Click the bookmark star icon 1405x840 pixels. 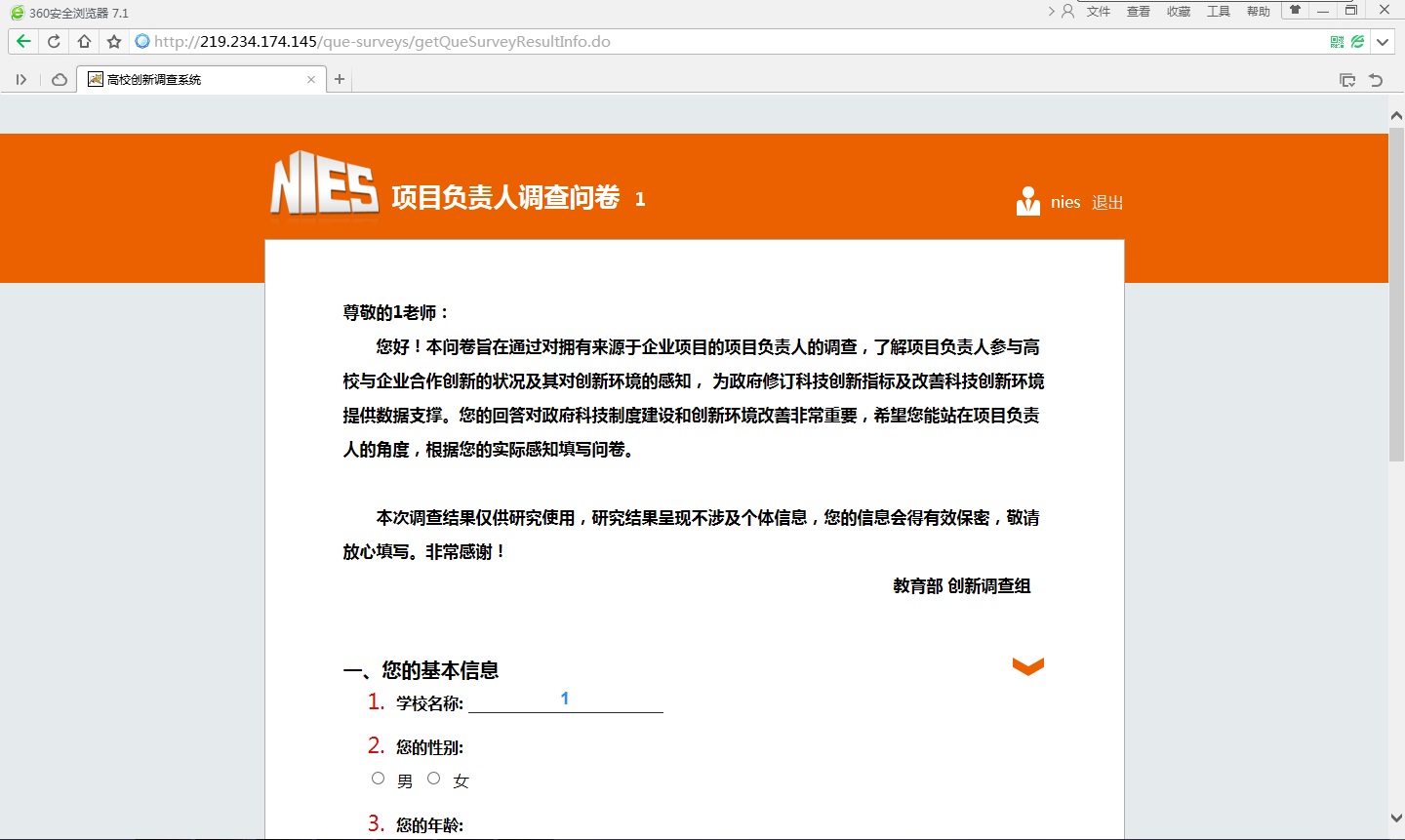point(114,41)
